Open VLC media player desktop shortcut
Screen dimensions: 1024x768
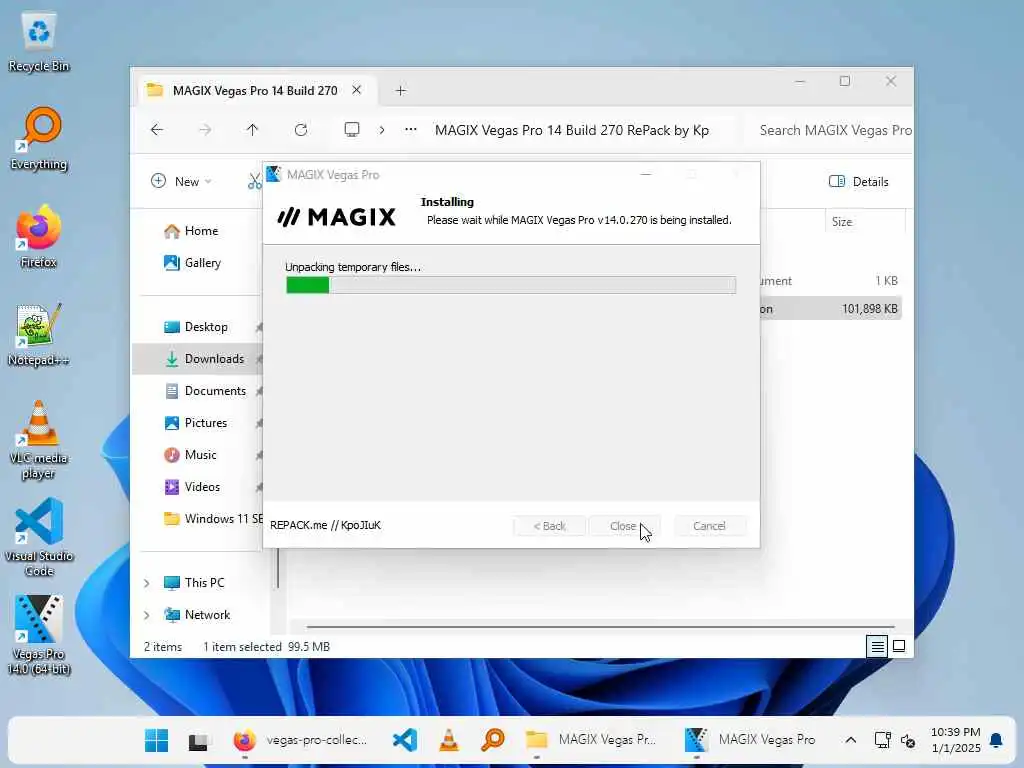[39, 440]
